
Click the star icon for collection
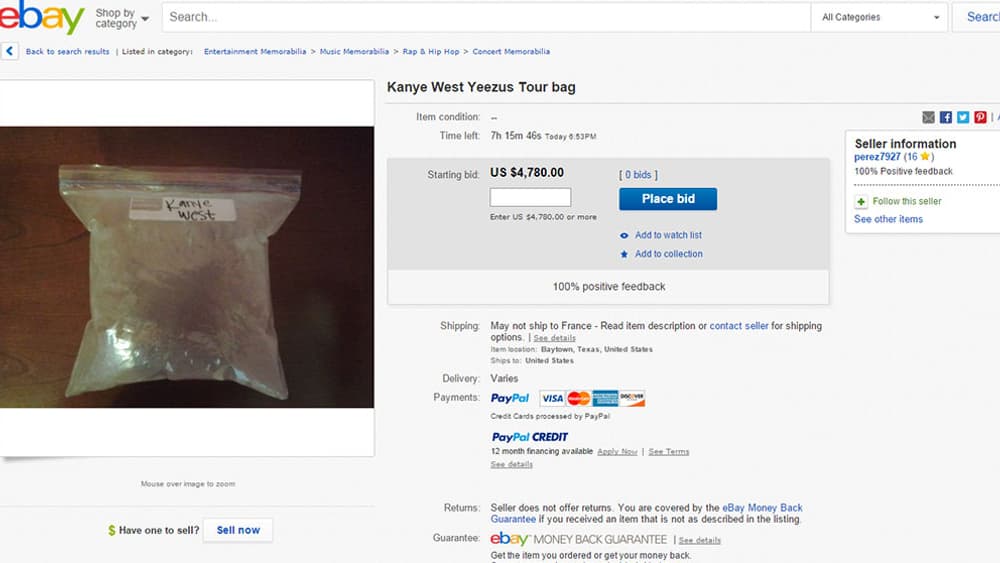tap(624, 254)
